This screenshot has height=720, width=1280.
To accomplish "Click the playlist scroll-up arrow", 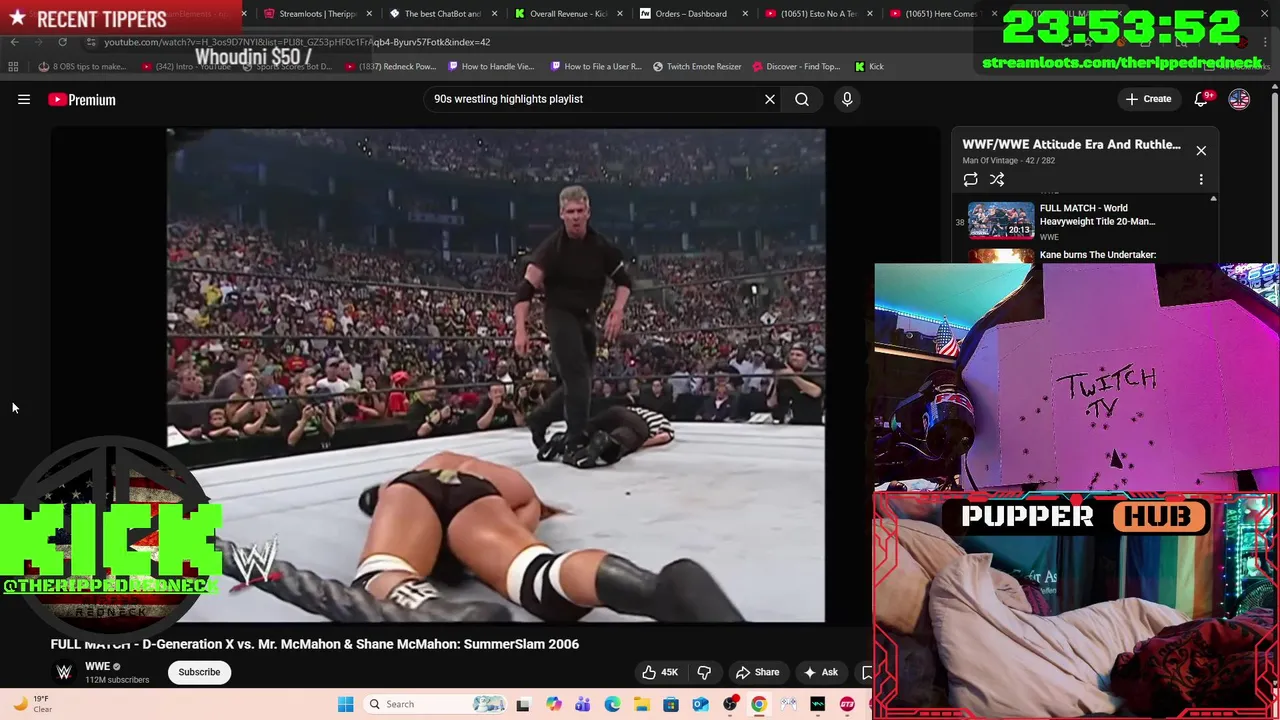I will [x=1213, y=199].
